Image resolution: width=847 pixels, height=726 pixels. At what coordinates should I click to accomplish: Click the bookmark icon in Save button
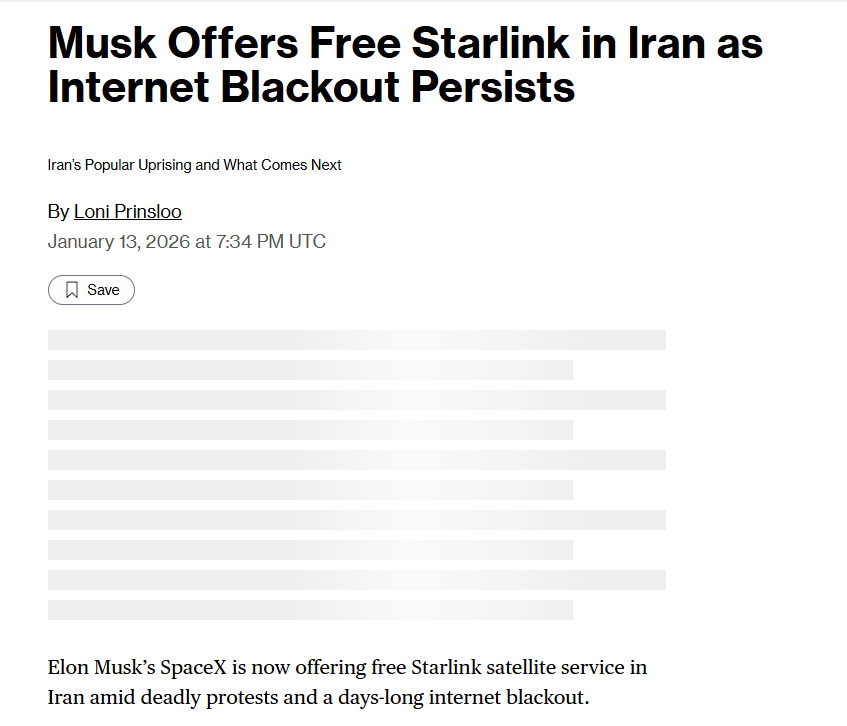tap(72, 290)
